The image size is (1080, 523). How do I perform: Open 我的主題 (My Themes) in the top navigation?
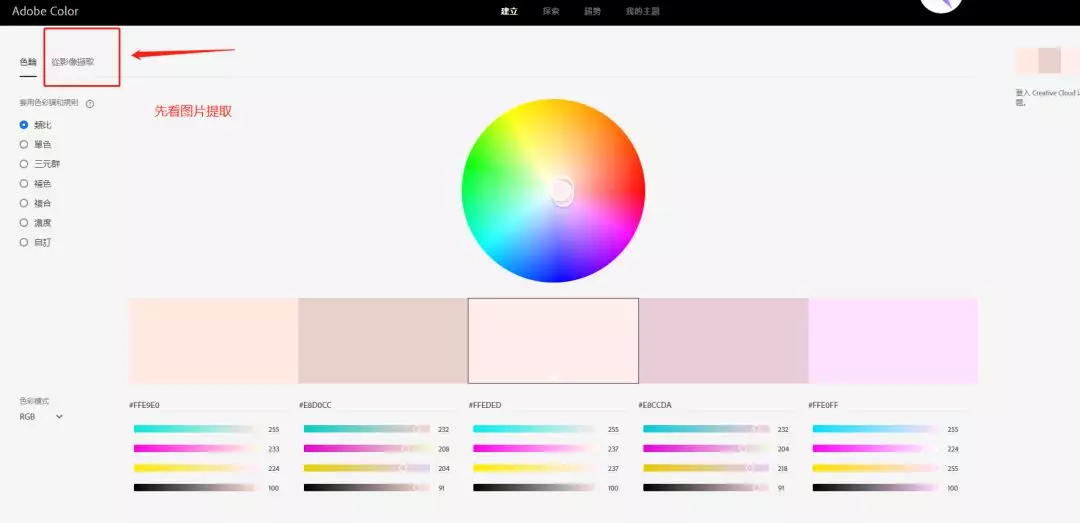[x=642, y=12]
